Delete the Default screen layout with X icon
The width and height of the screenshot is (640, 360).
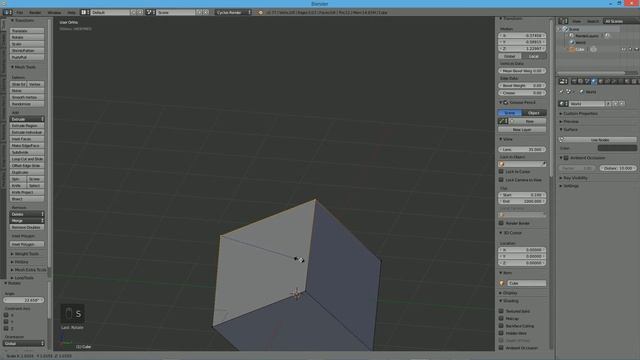tap(140, 12)
